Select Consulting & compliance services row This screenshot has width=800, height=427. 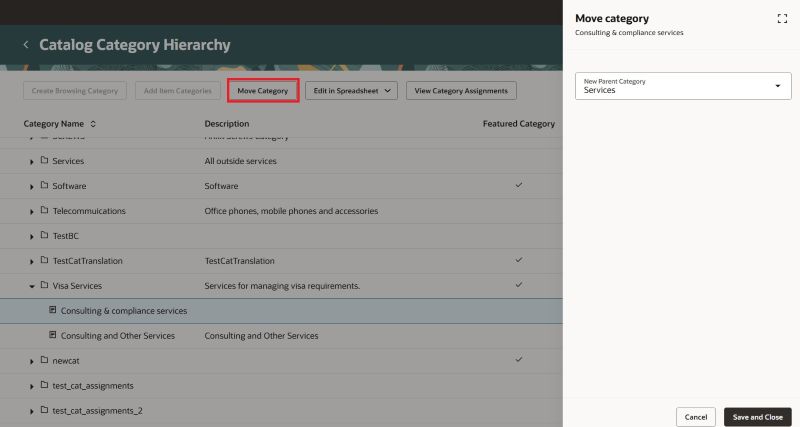281,311
